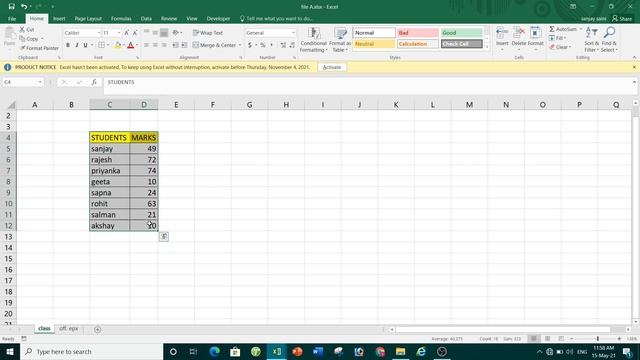The height and width of the screenshot is (360, 640).
Task: Apply Percent Style format
Action: click(x=263, y=45)
